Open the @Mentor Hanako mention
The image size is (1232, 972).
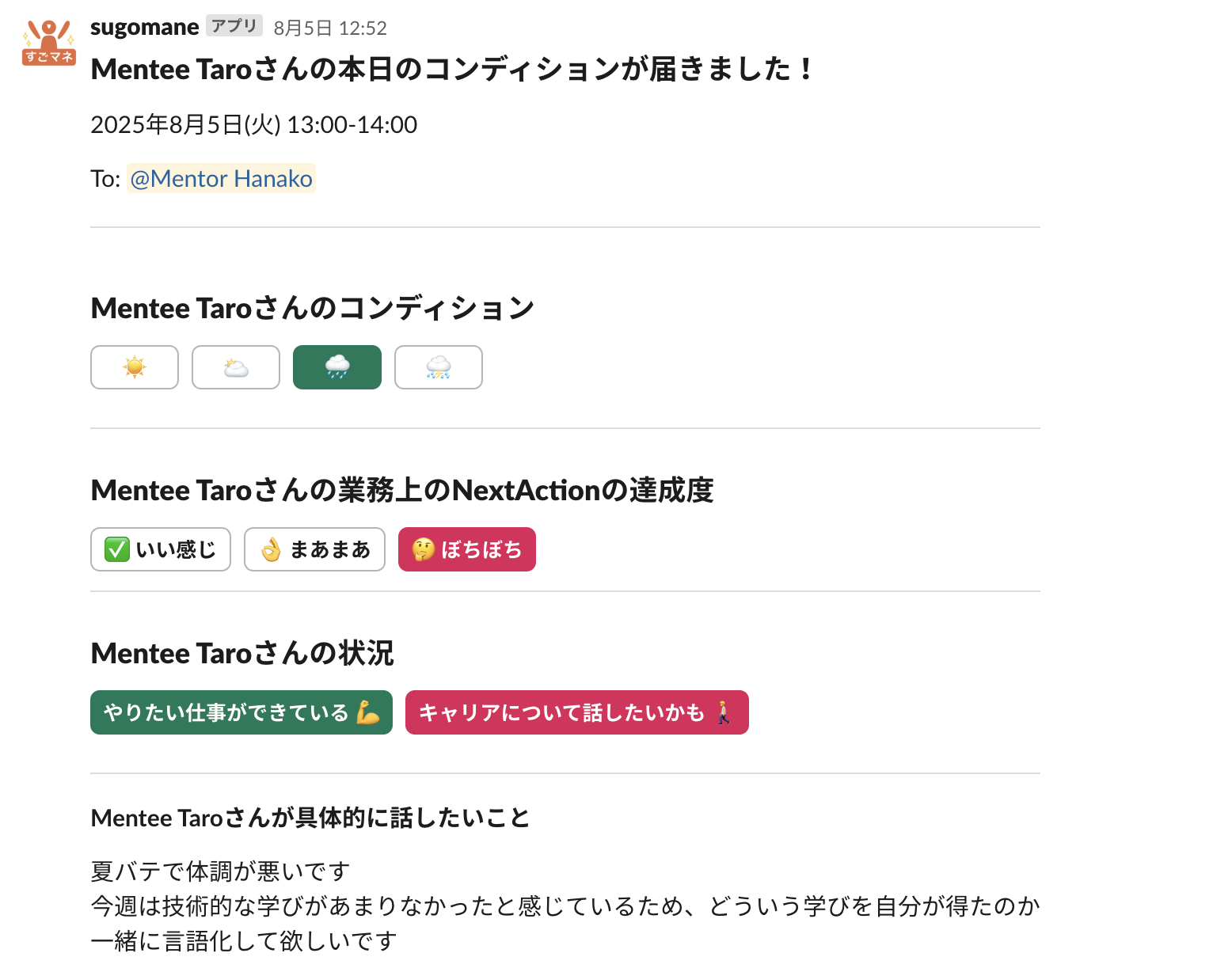pyautogui.click(x=221, y=178)
